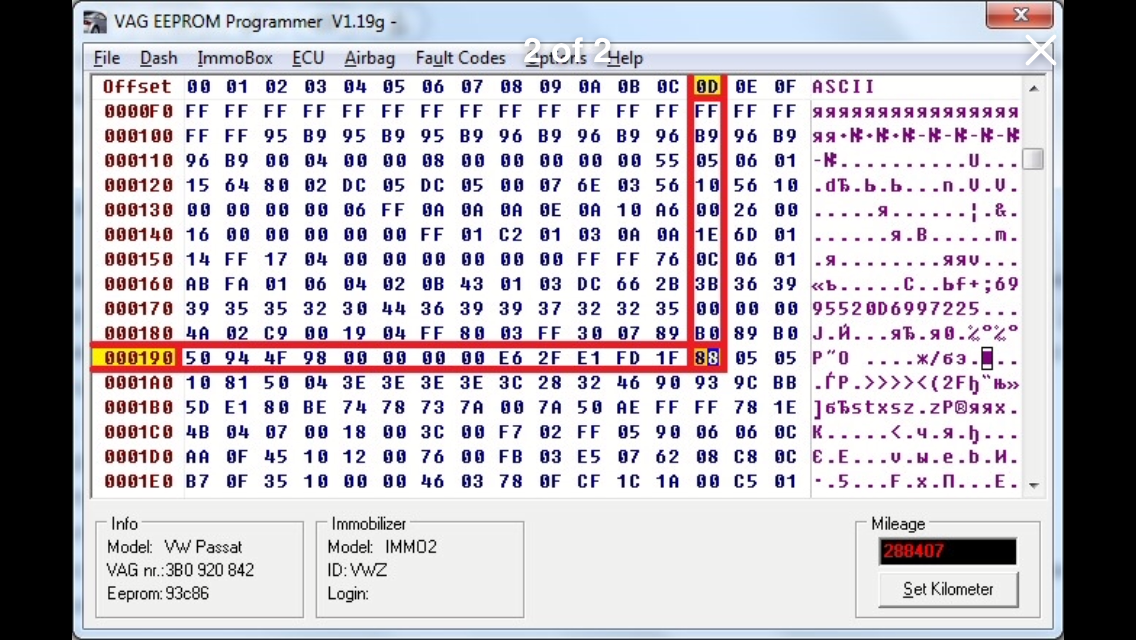Click the VAG EEPROM Programmer title bar icon
Viewport: 1136px width, 640px height.
point(95,22)
